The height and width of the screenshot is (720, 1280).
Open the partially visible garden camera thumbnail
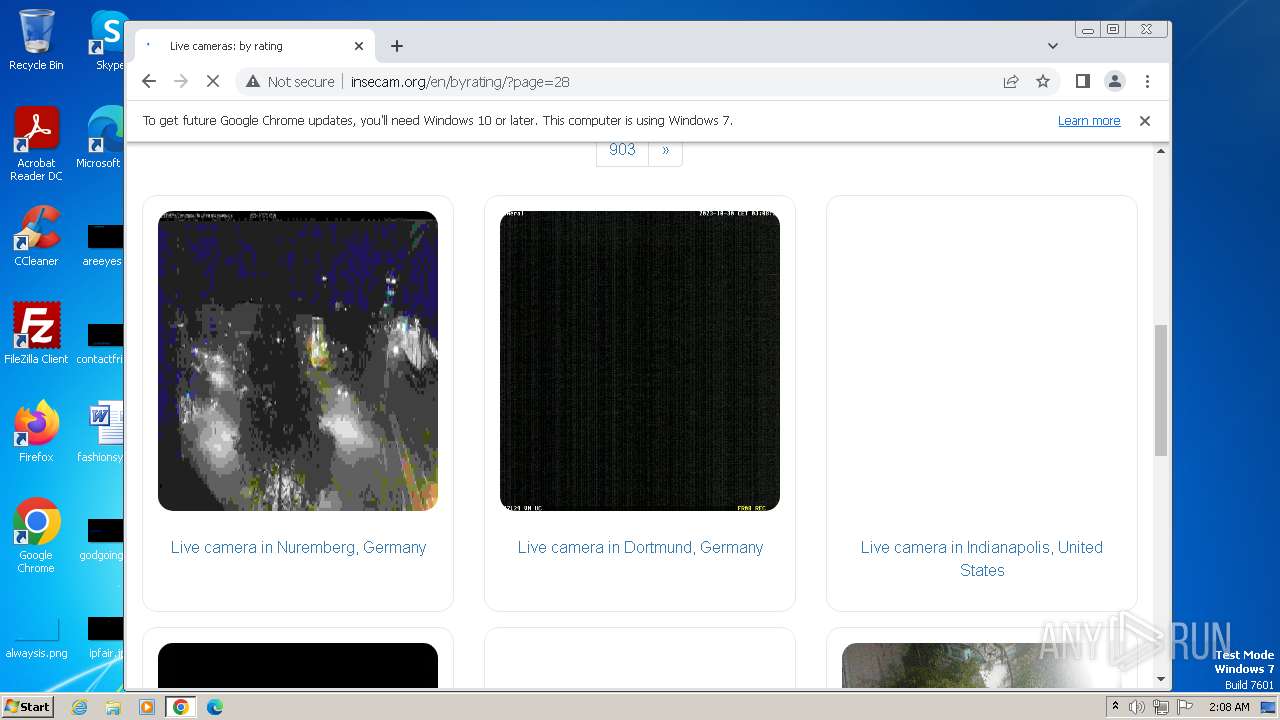click(982, 665)
